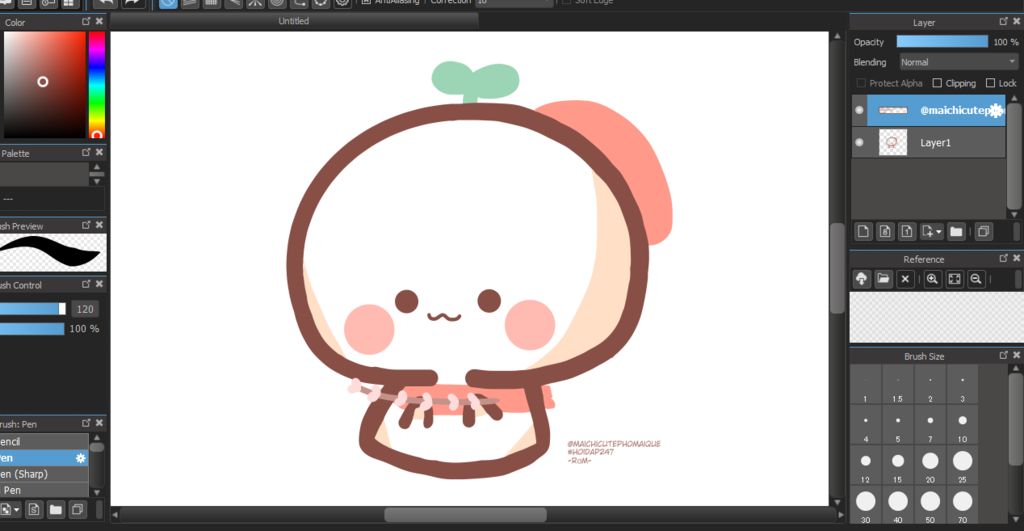Image resolution: width=1024 pixels, height=531 pixels.
Task: Select Layer1 in layer list
Action: (936, 142)
